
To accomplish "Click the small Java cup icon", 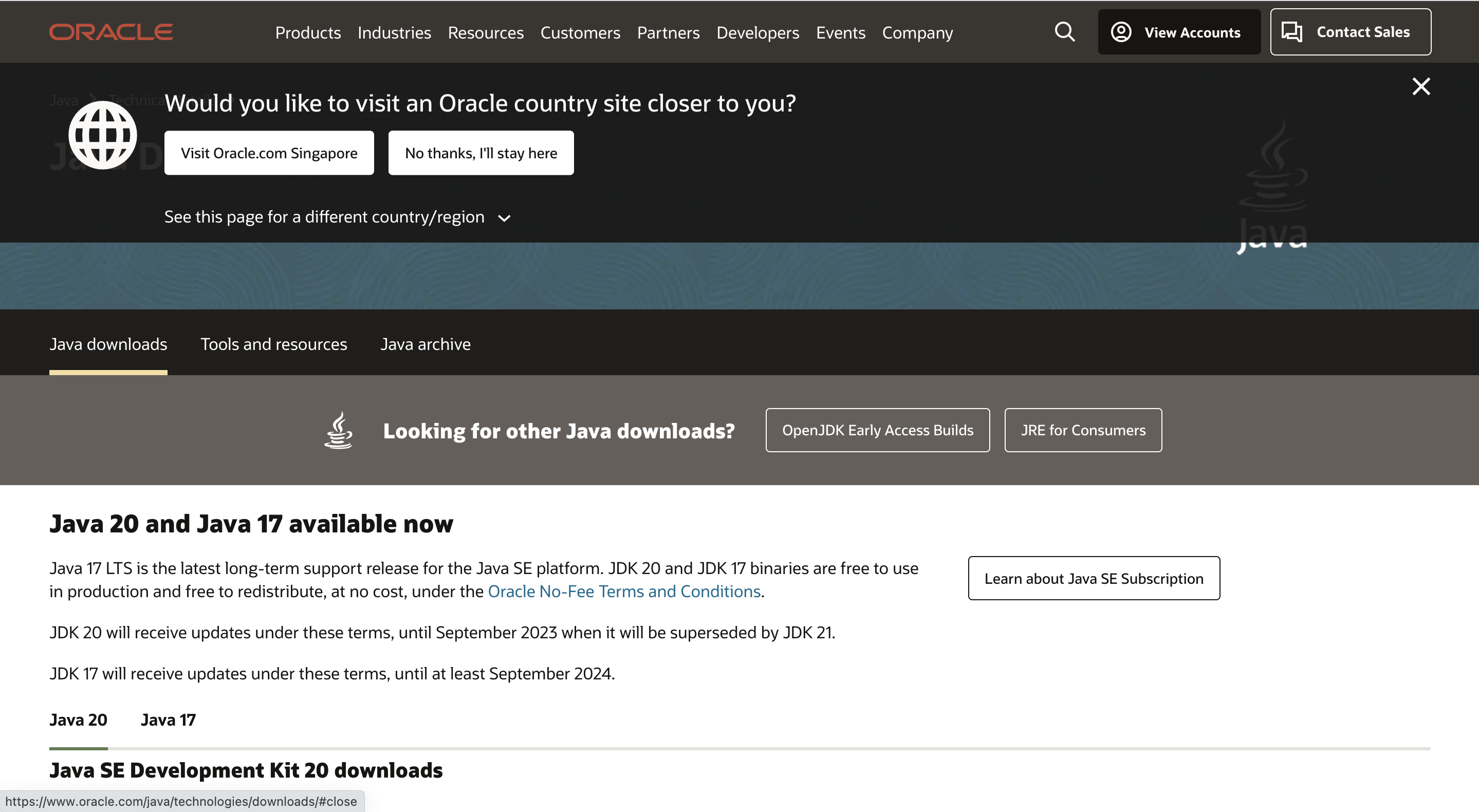I will [x=339, y=430].
